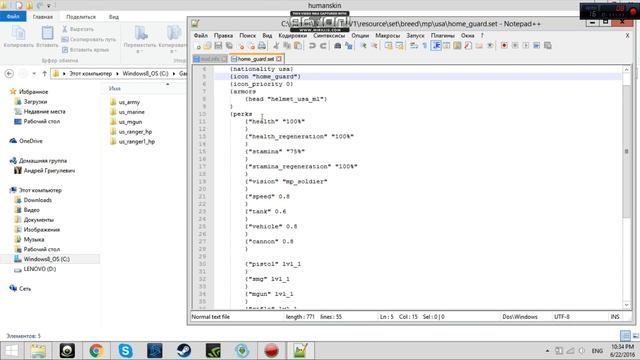This screenshot has height=360, width=640.
Task: Open Плагины menu in Notepad++
Action: 442,36
